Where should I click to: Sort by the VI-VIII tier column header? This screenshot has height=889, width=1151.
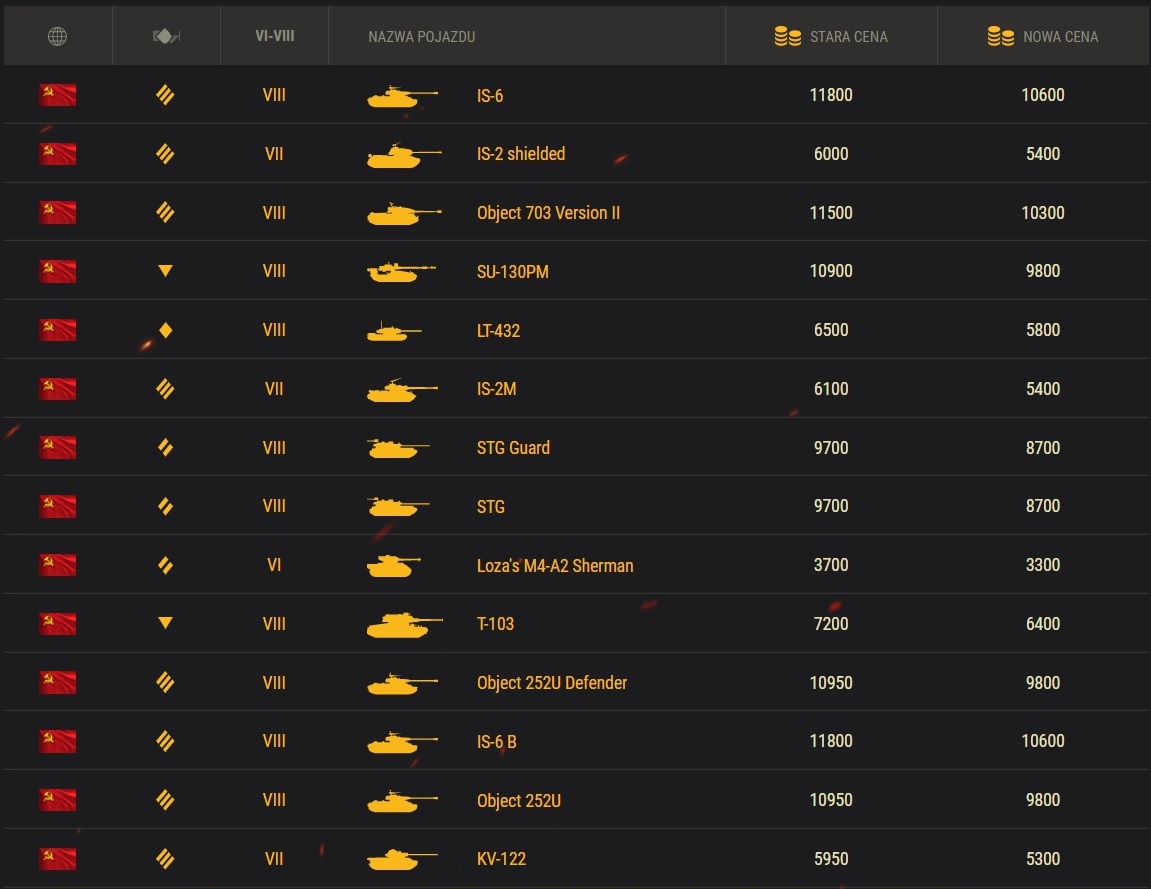(275, 36)
